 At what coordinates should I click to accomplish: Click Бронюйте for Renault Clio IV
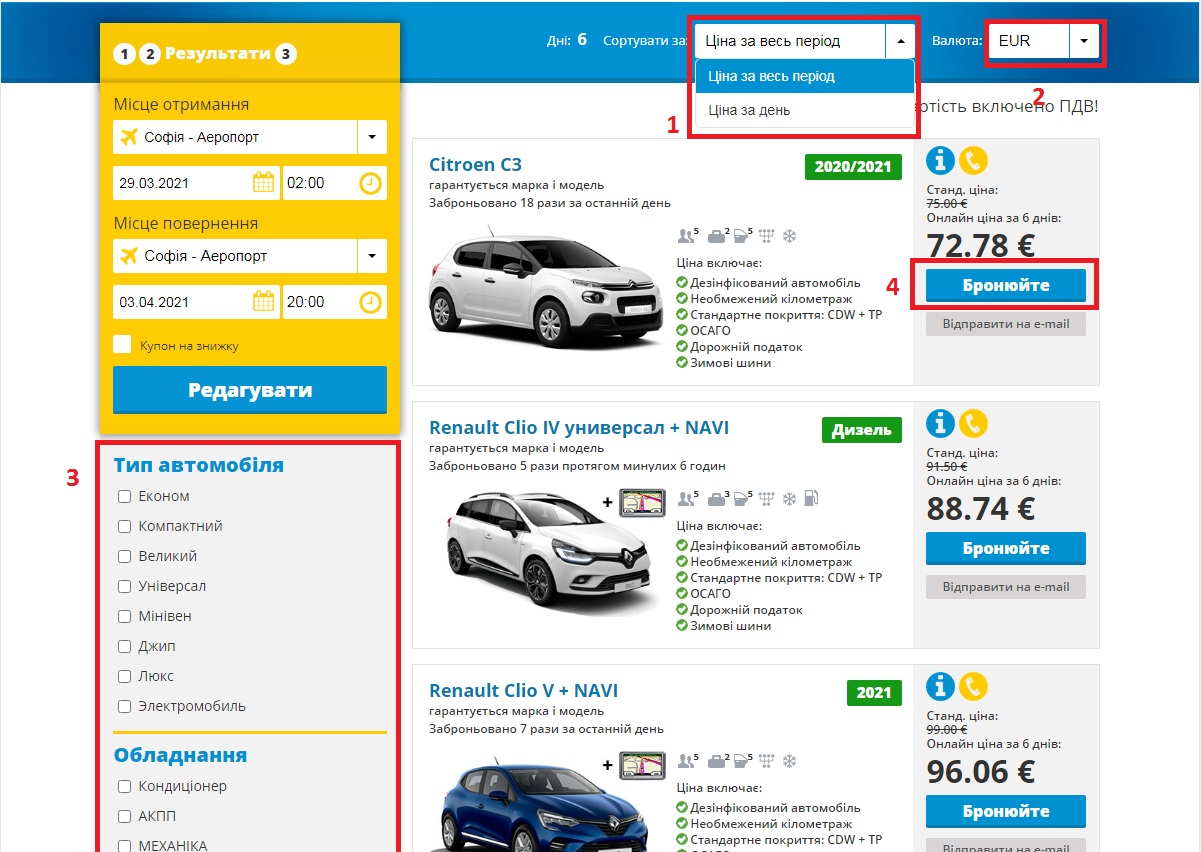point(1006,548)
